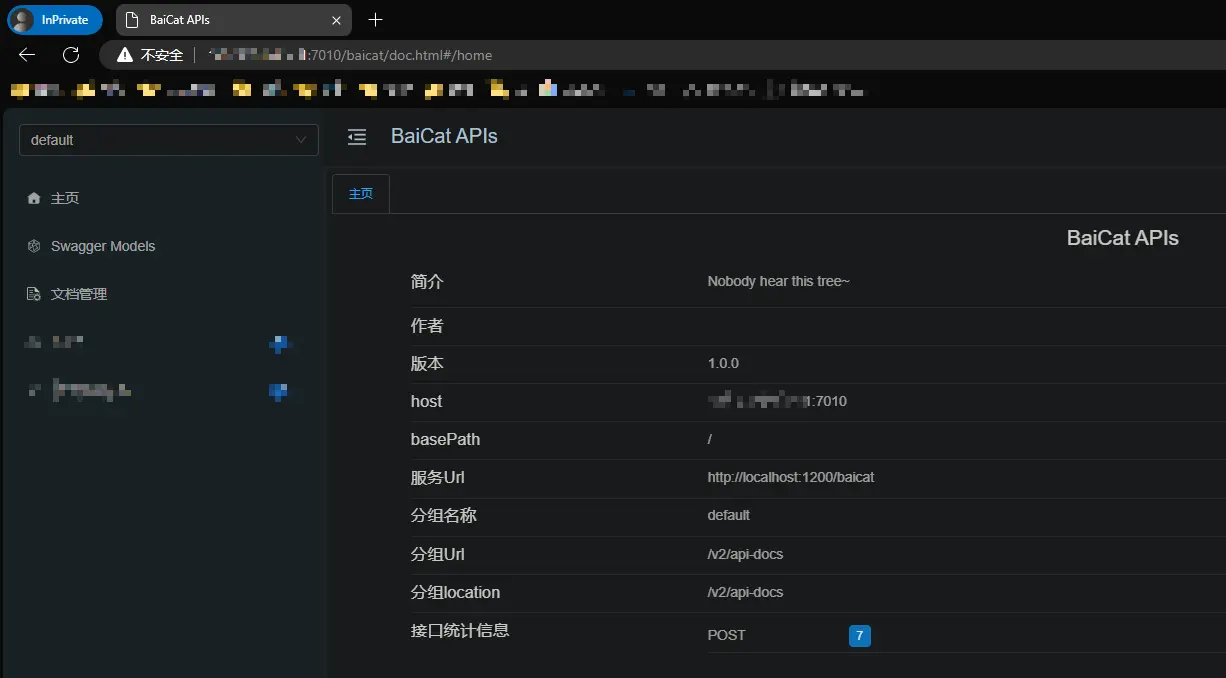Click the InPrivate profile avatar

coord(22,20)
